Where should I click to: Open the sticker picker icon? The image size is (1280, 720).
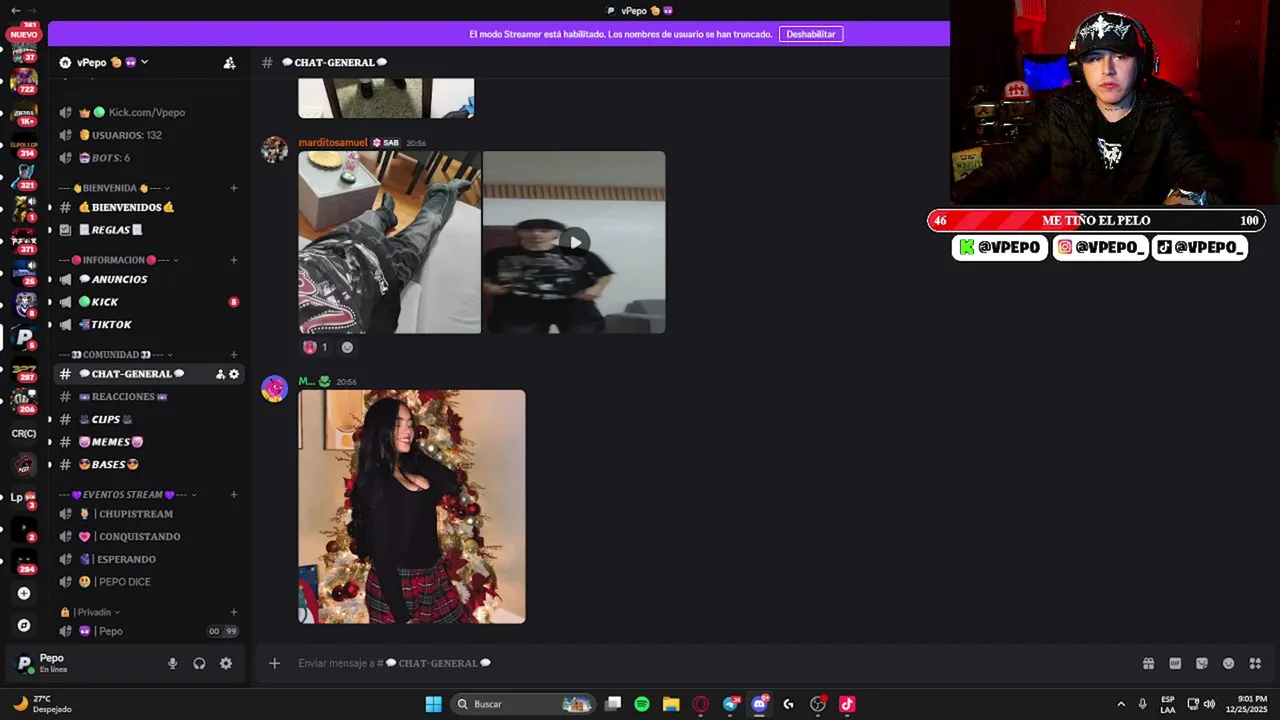(x=1202, y=663)
